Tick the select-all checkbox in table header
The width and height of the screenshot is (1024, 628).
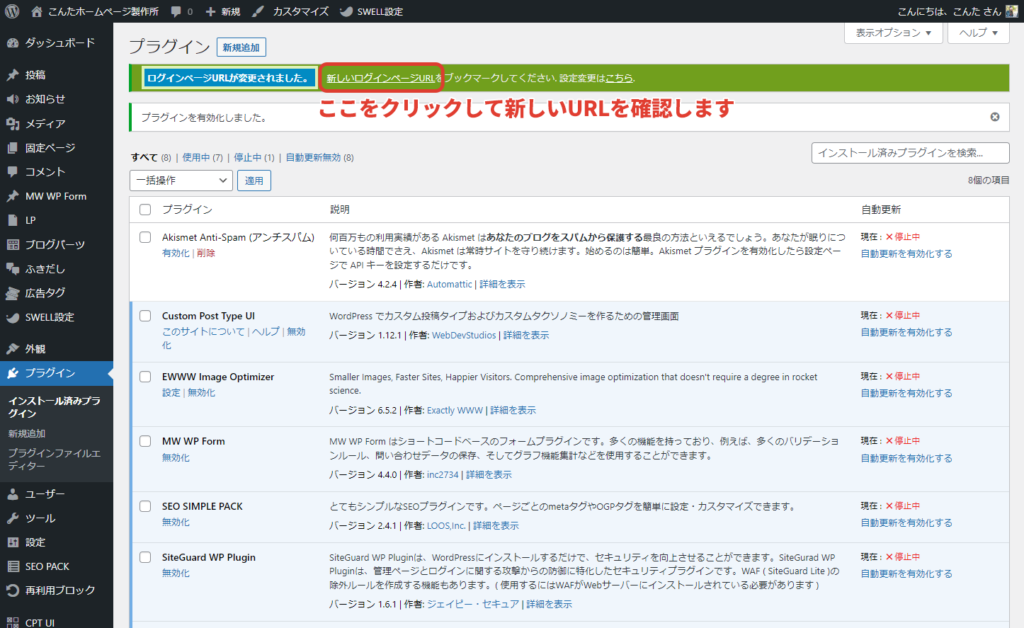pos(145,210)
